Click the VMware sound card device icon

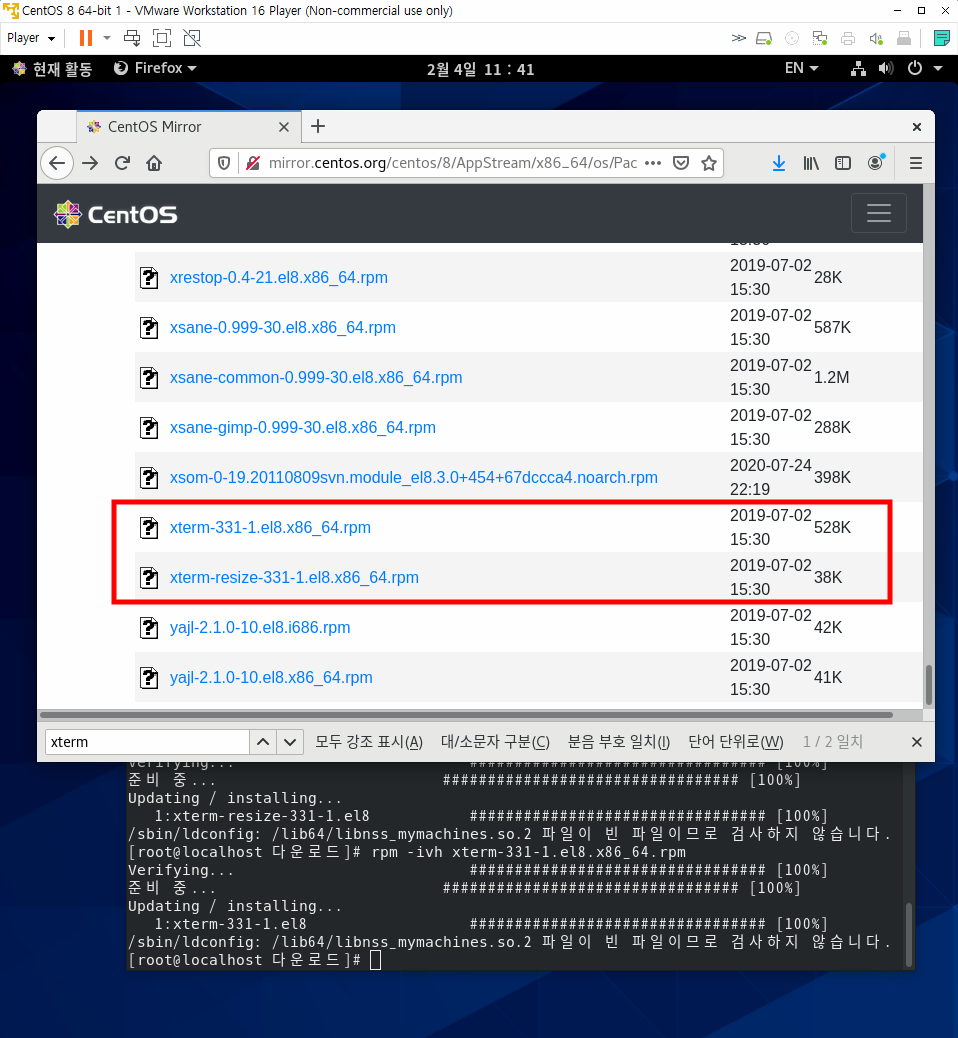876,38
